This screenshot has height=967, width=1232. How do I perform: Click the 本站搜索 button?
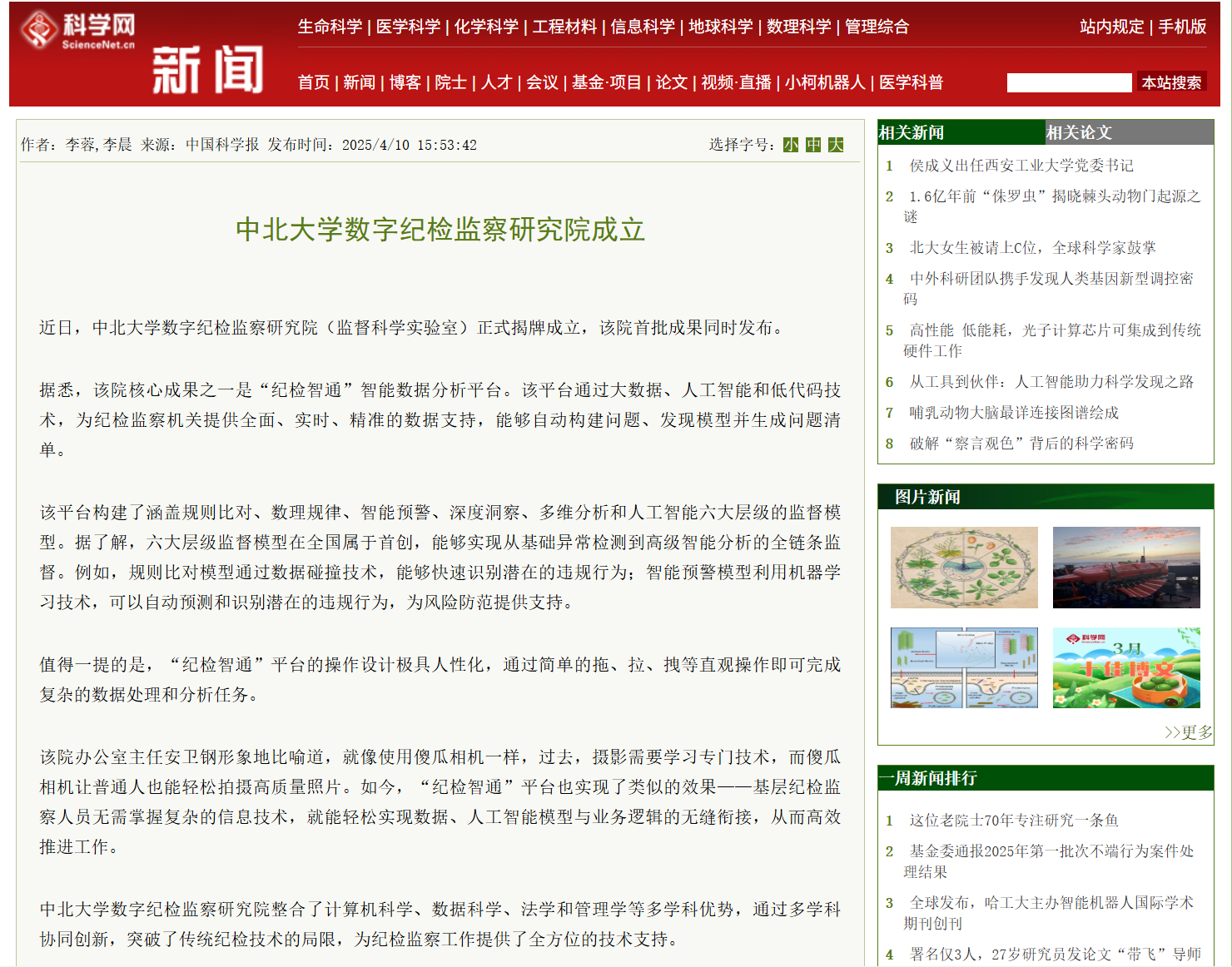(1171, 82)
